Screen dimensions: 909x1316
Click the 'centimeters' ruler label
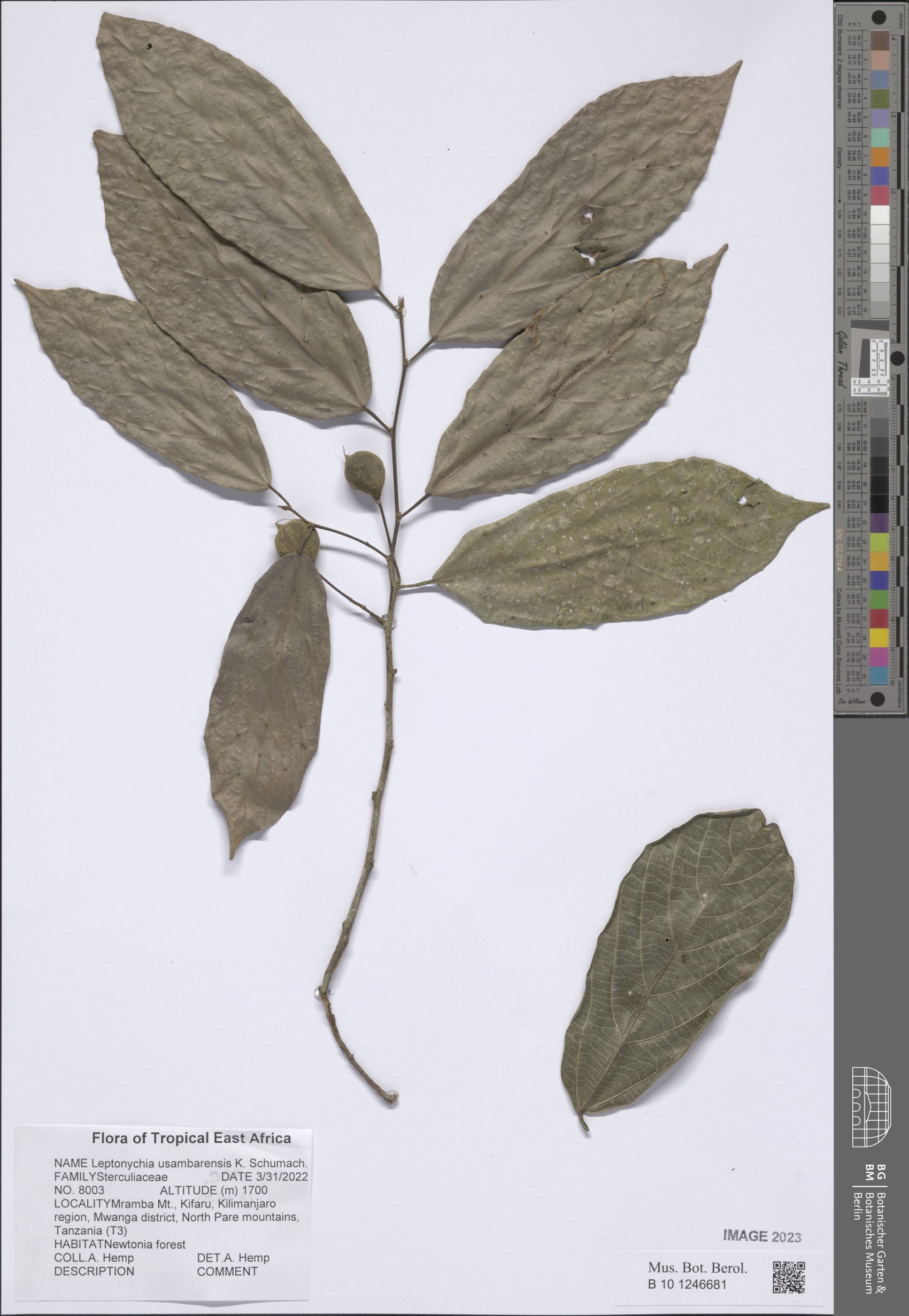[x=900, y=695]
